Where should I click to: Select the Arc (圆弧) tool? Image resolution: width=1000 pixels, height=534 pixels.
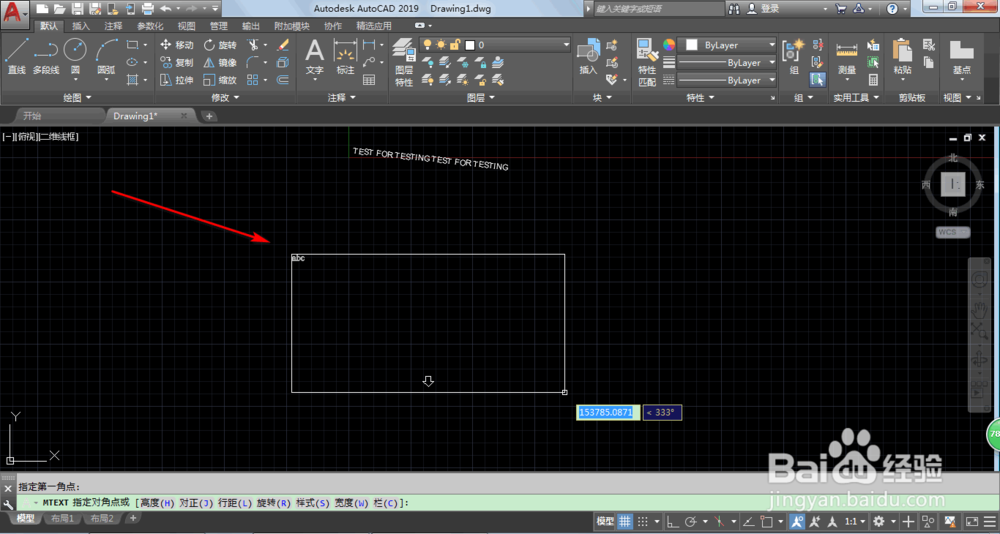tap(107, 56)
